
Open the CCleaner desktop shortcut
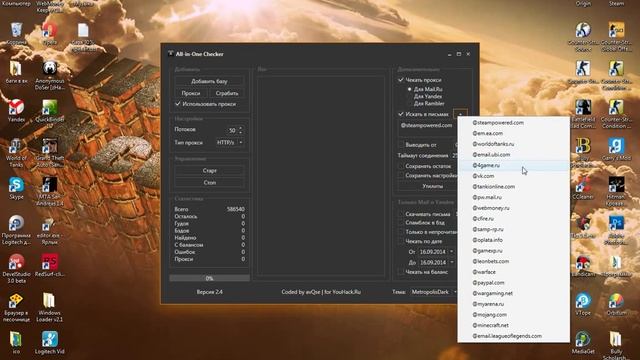click(x=583, y=188)
